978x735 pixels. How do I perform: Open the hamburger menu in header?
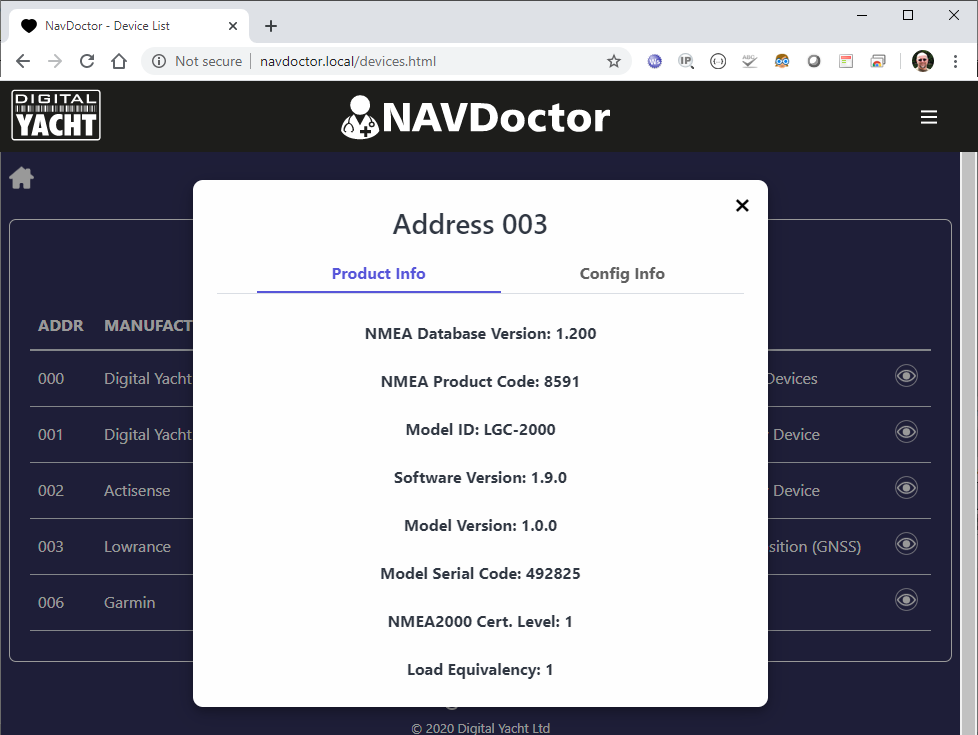(928, 117)
